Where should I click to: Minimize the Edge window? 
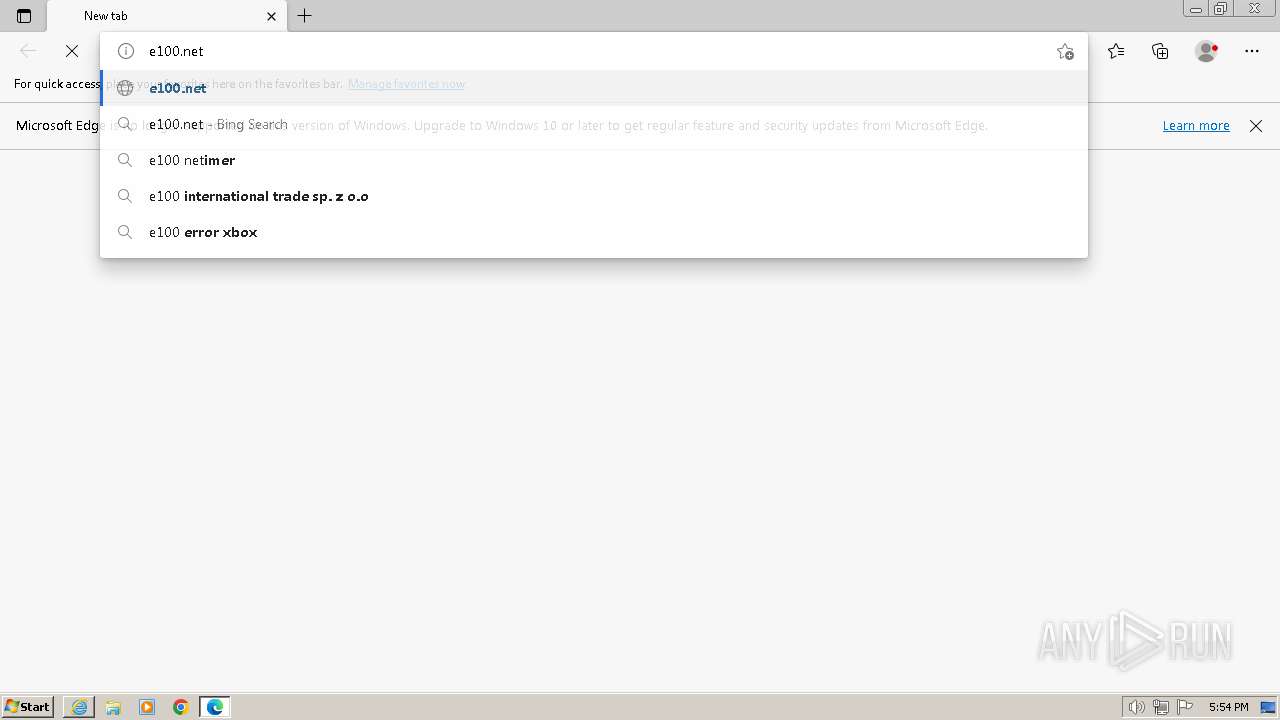click(x=1196, y=9)
